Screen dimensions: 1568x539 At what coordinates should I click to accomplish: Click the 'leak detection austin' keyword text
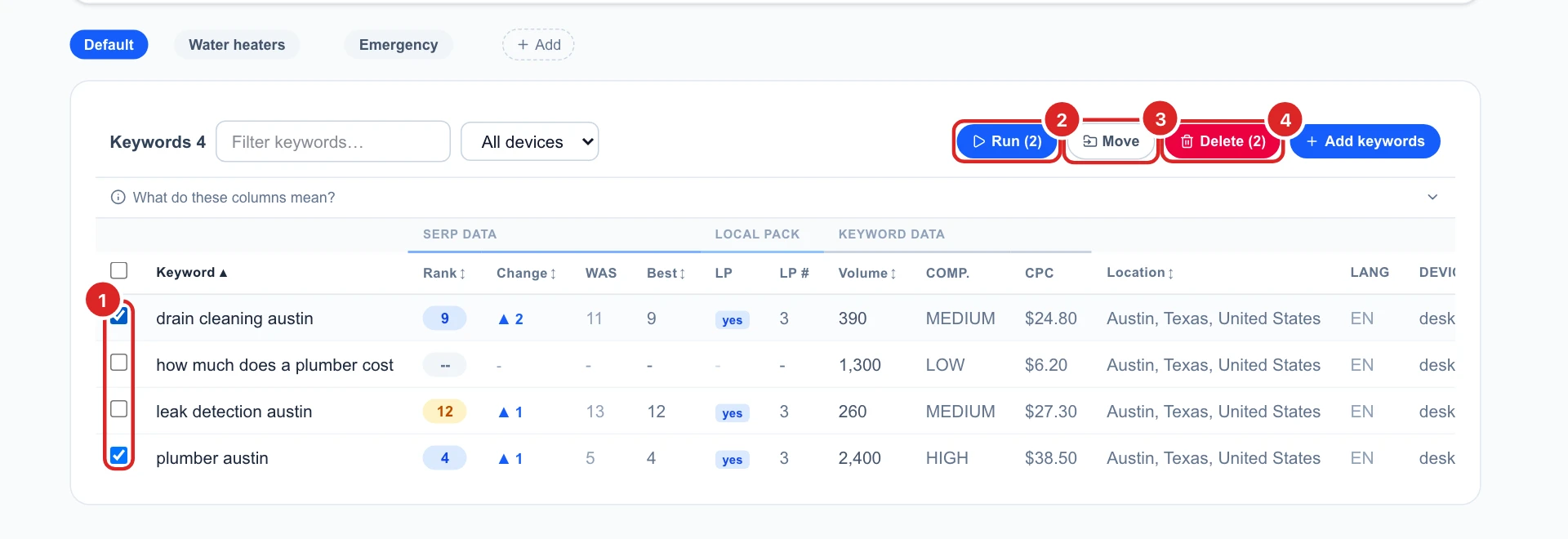point(234,412)
